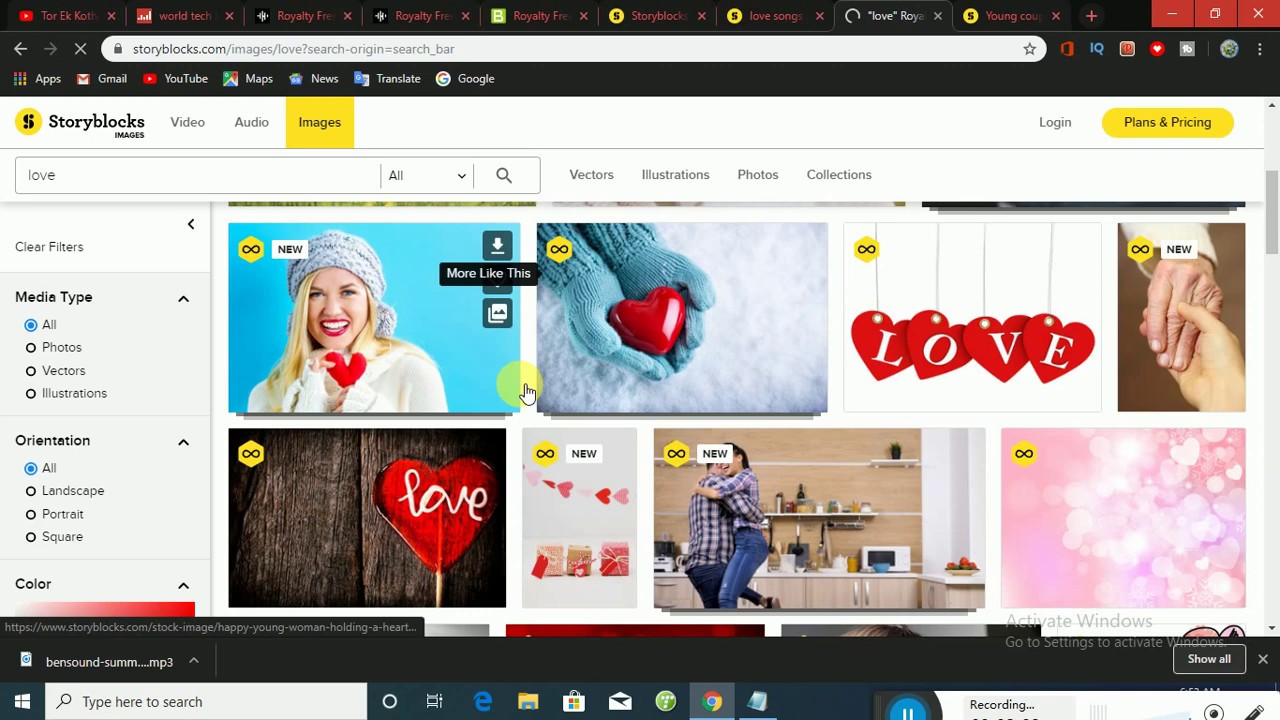Click the Storyblocks logo
The image size is (1280, 720).
click(x=81, y=123)
